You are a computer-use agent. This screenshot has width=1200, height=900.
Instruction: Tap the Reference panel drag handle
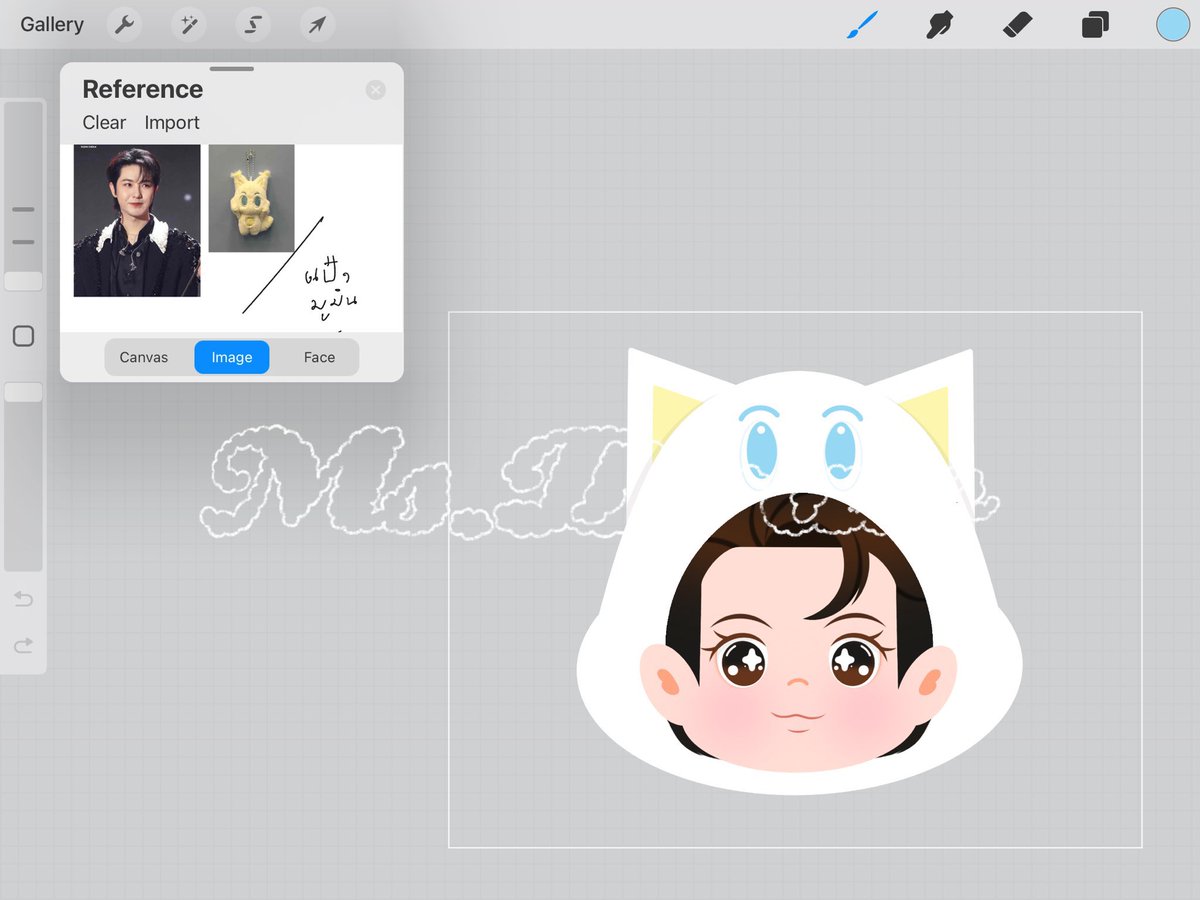pyautogui.click(x=232, y=69)
